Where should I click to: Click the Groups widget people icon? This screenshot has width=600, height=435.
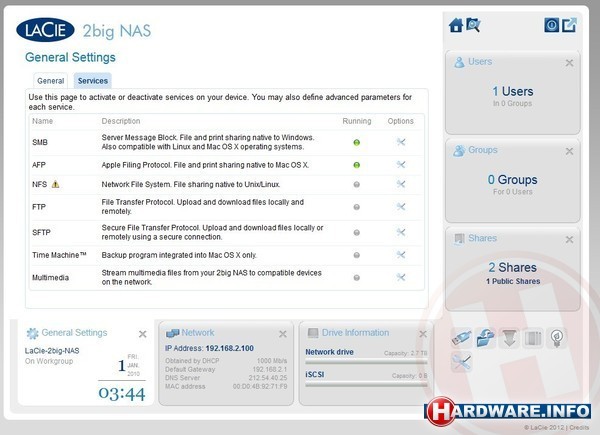459,150
